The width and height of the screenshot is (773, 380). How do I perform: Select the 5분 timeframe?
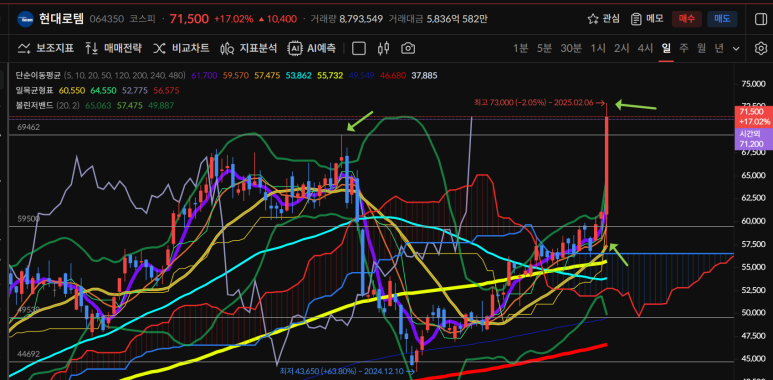coord(544,48)
